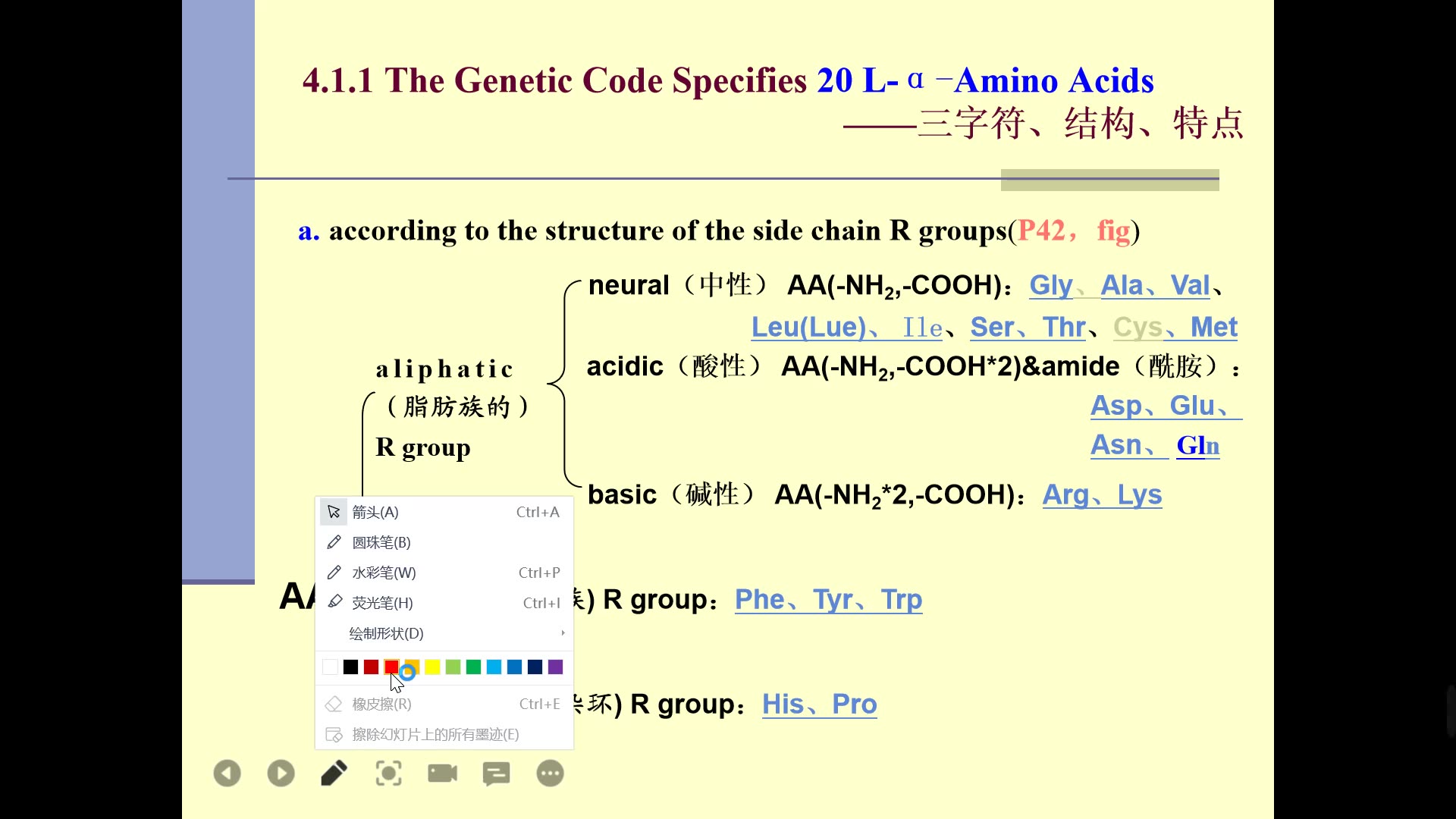Screen dimensions: 1456x819
Task: Click the video camera recording icon
Action: pyautogui.click(x=442, y=773)
